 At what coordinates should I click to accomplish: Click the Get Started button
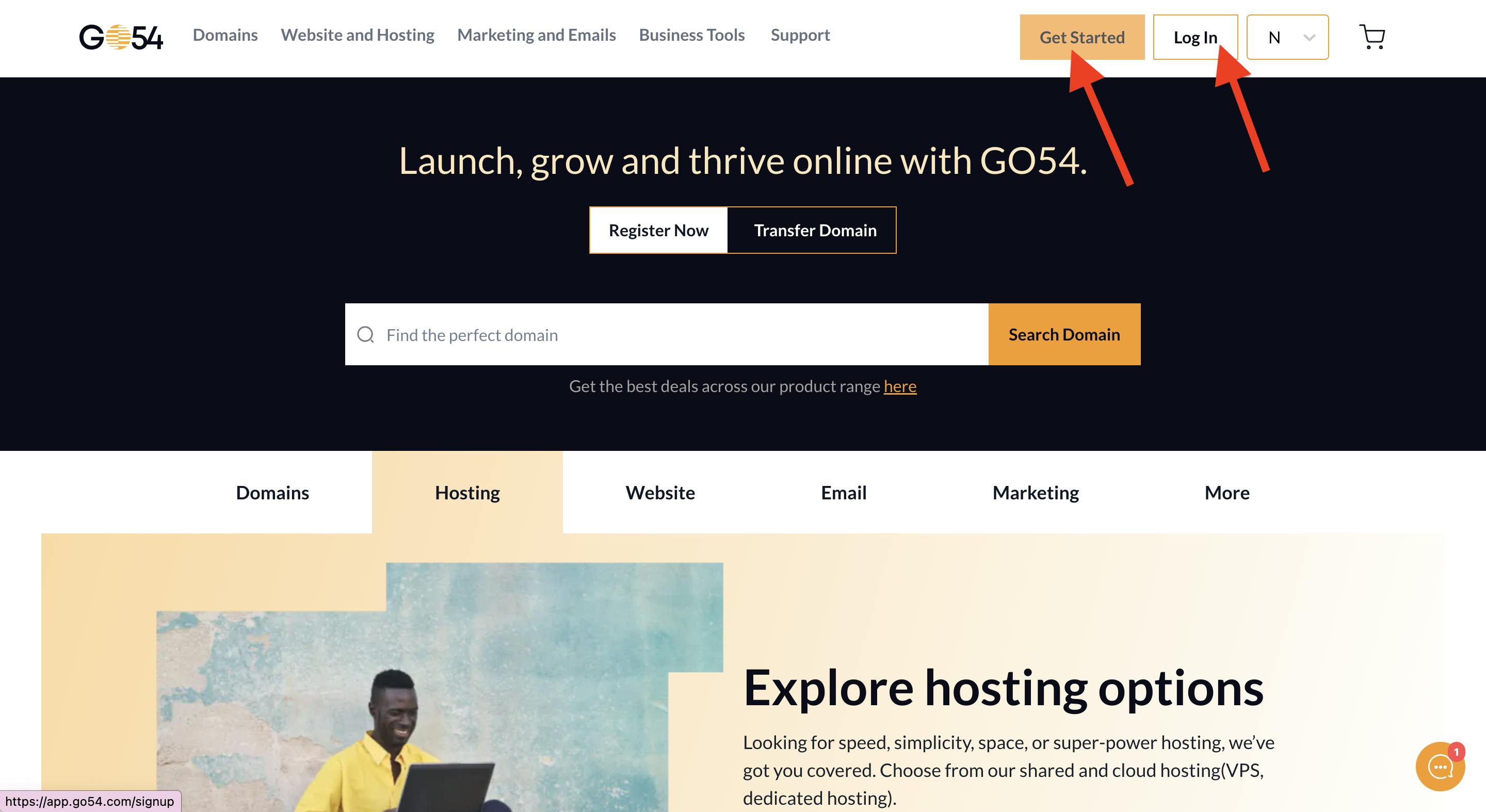1082,36
